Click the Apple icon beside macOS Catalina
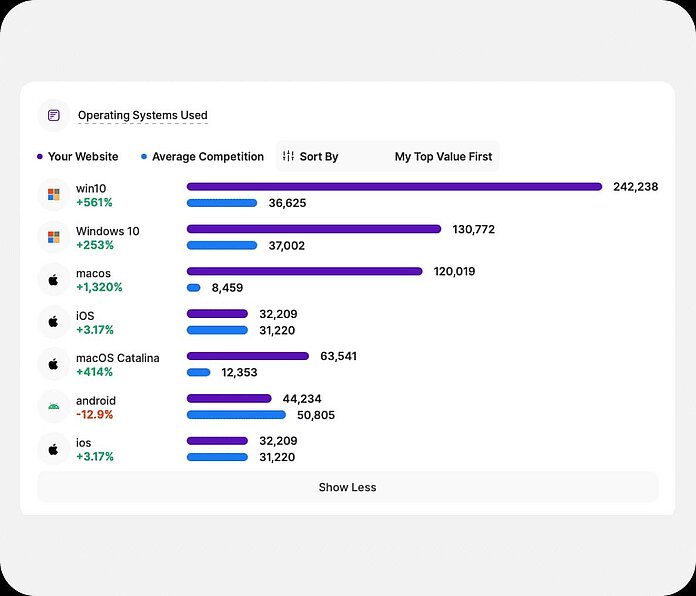The image size is (696, 596). click(x=54, y=364)
